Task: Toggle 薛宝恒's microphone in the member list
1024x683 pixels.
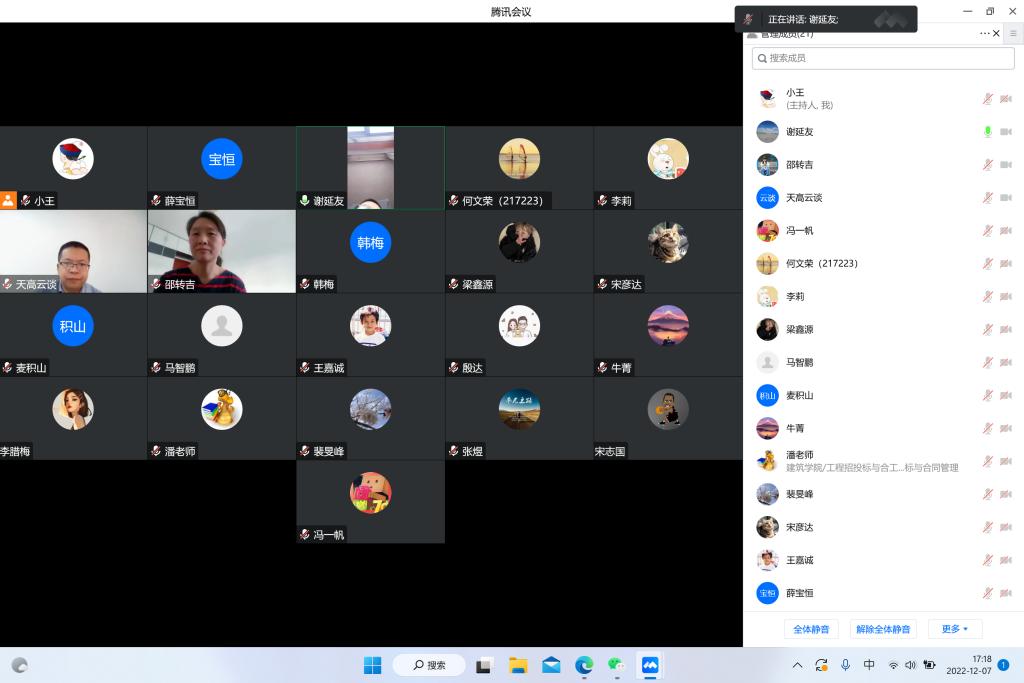Action: pos(988,593)
